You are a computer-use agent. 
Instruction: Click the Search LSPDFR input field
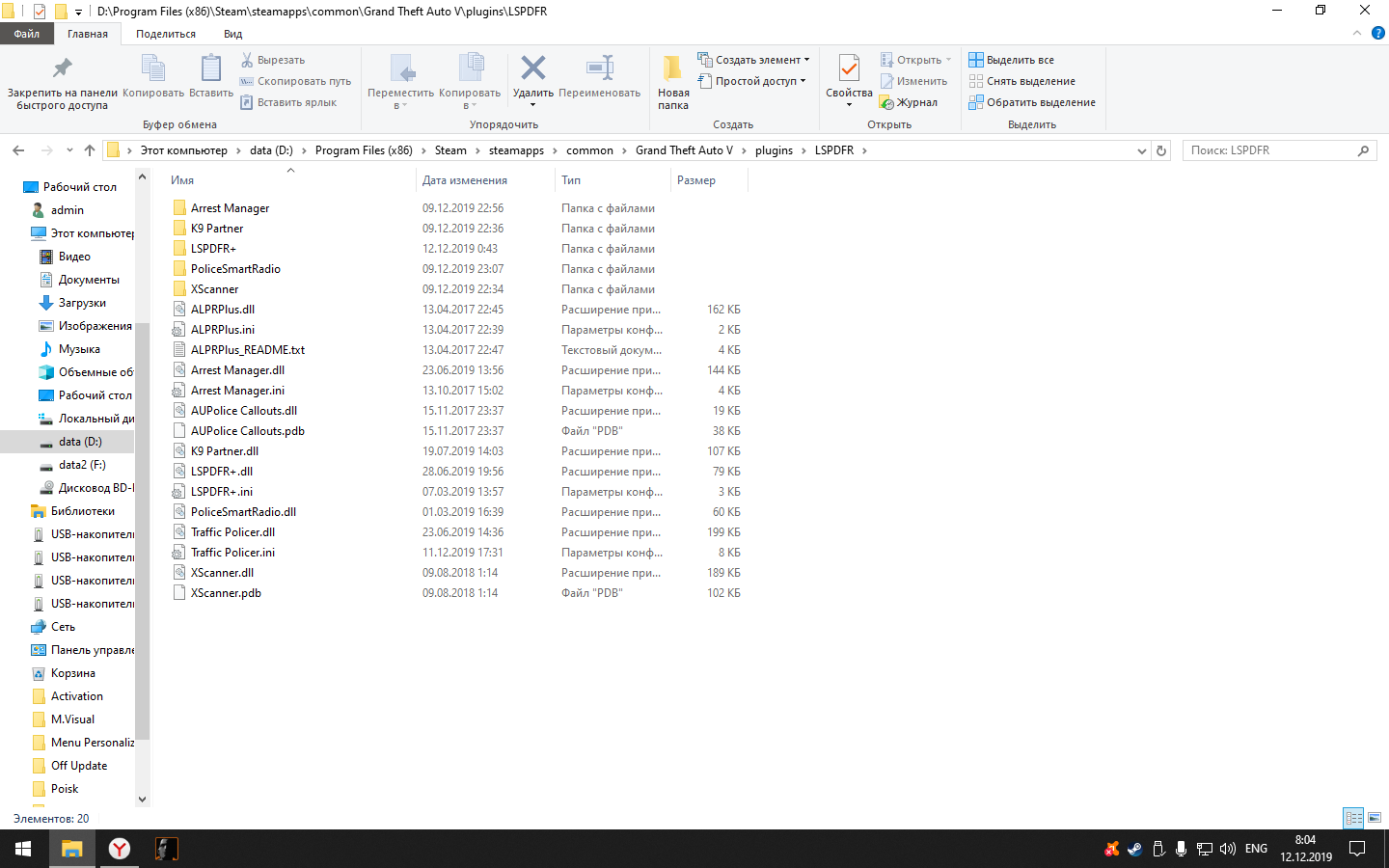(x=1279, y=150)
